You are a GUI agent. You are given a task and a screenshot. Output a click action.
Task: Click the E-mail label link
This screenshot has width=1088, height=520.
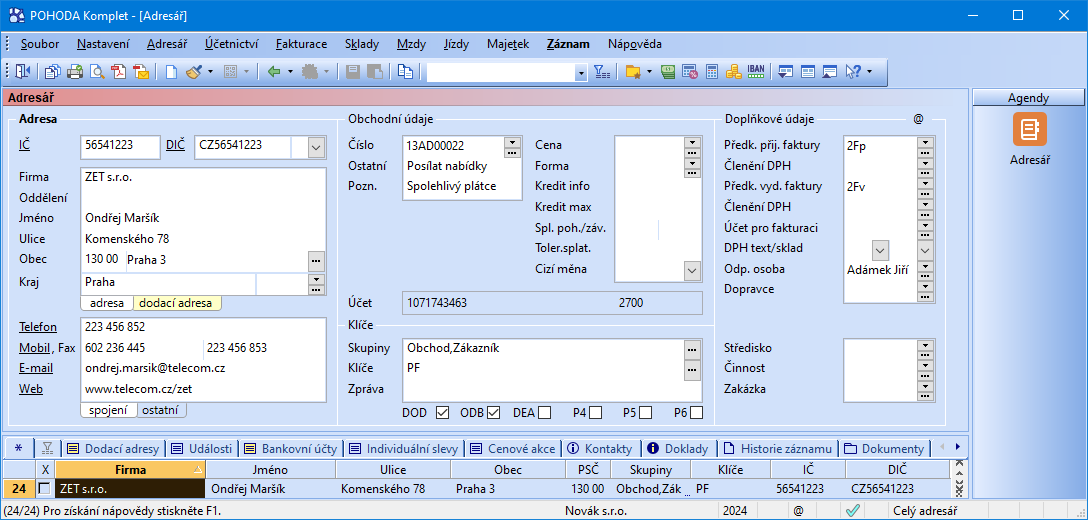pyautogui.click(x=36, y=369)
